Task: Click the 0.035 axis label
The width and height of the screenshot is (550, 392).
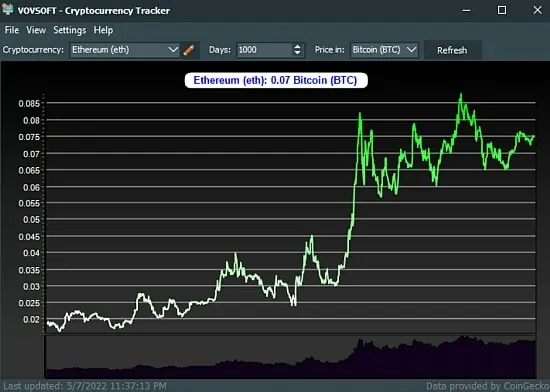Action: coord(29,270)
